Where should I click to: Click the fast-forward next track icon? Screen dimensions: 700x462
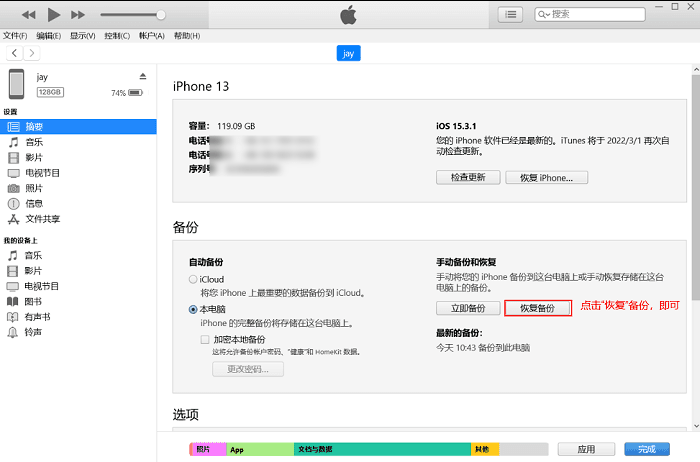click(78, 15)
